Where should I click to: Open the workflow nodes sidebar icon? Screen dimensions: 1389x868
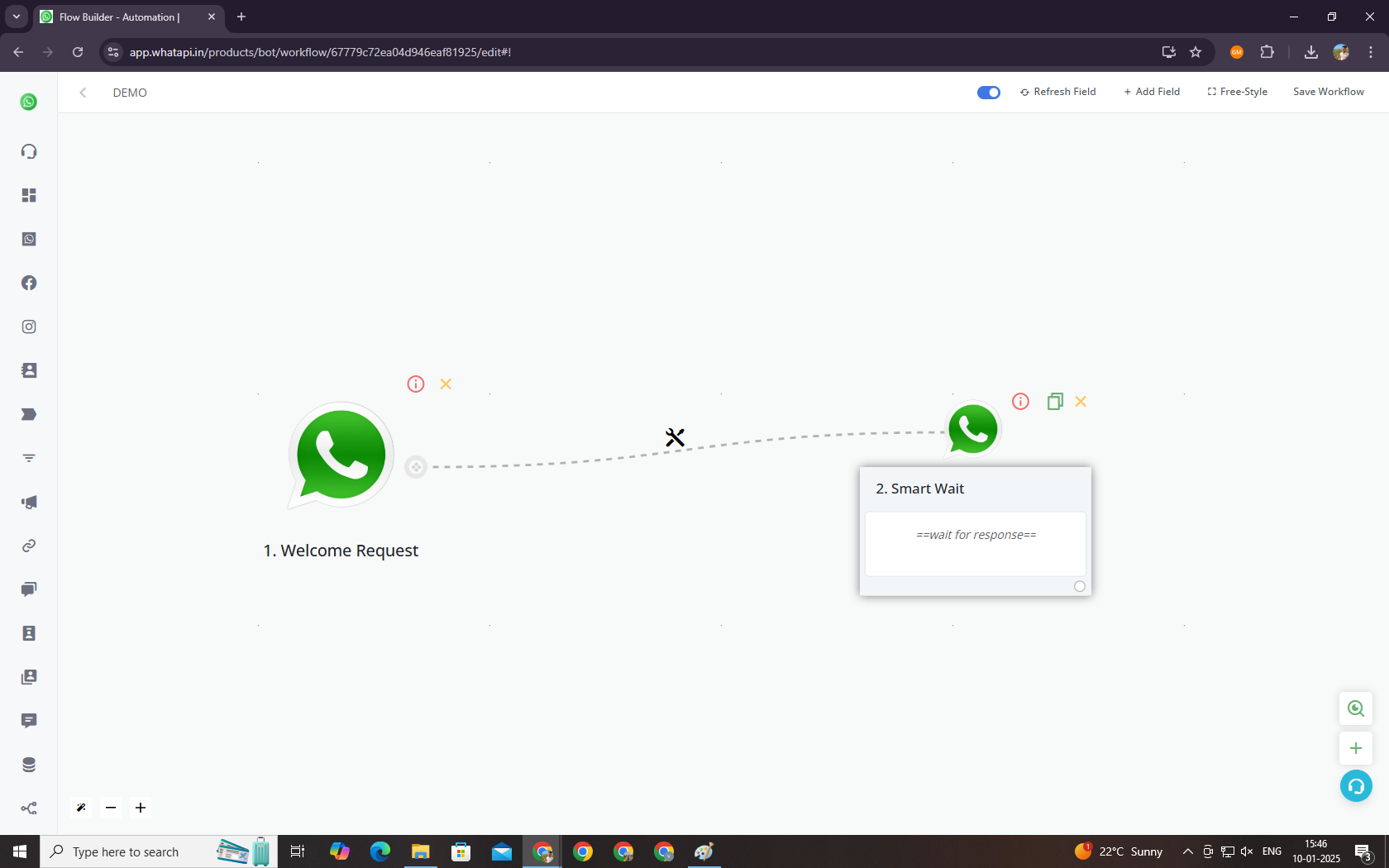[x=29, y=808]
